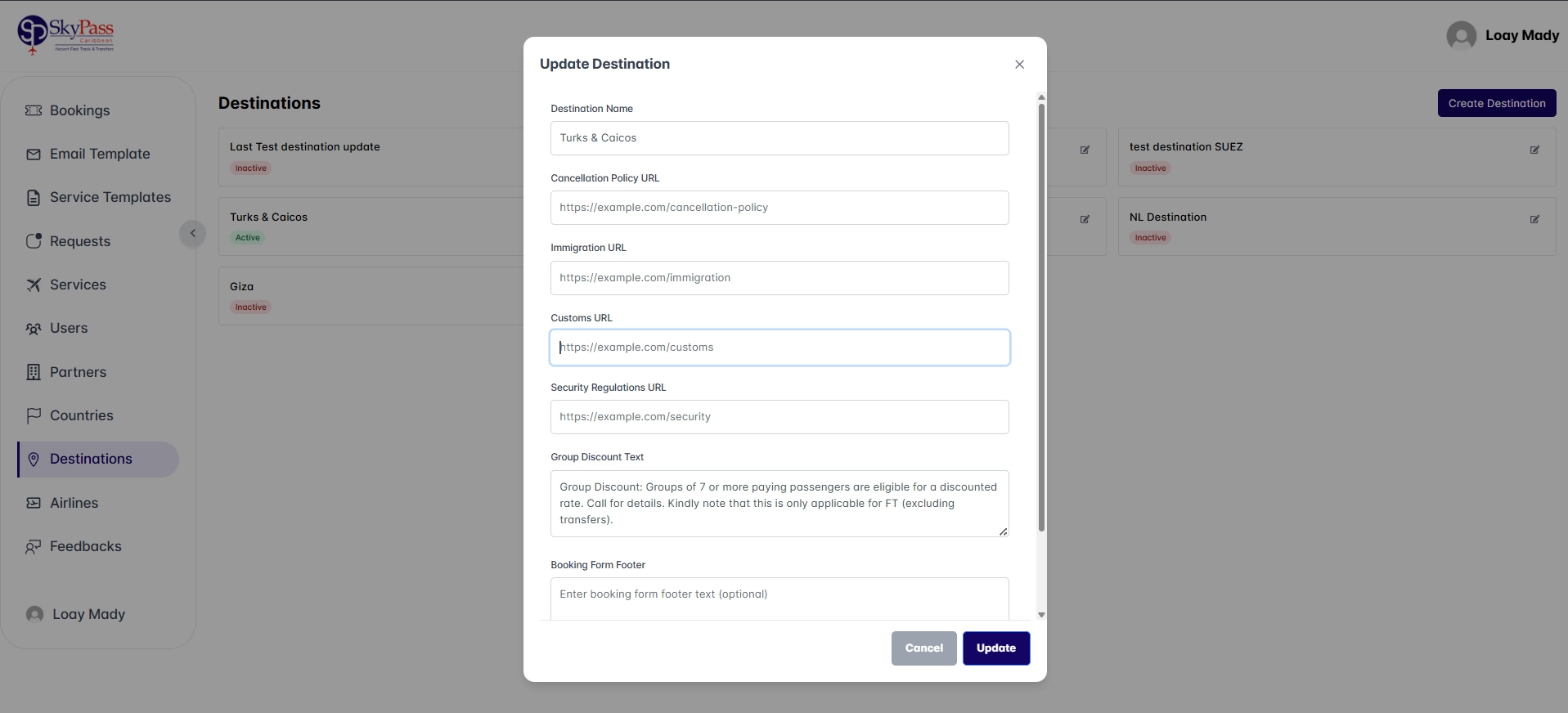Click the Destinations map pin icon
The height and width of the screenshot is (713, 1568).
[x=34, y=460]
